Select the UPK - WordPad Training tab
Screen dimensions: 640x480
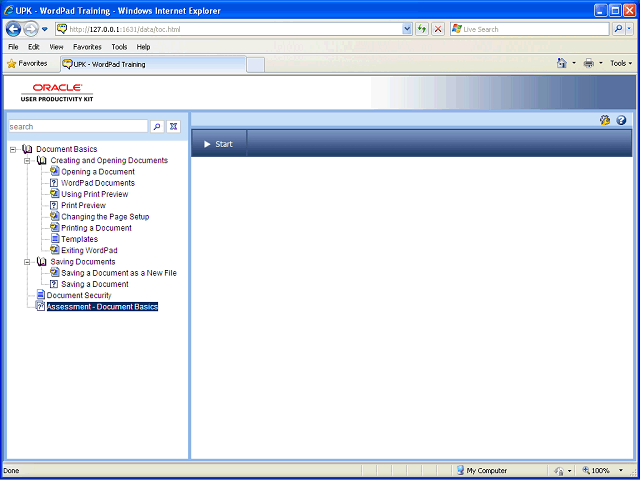click(153, 64)
